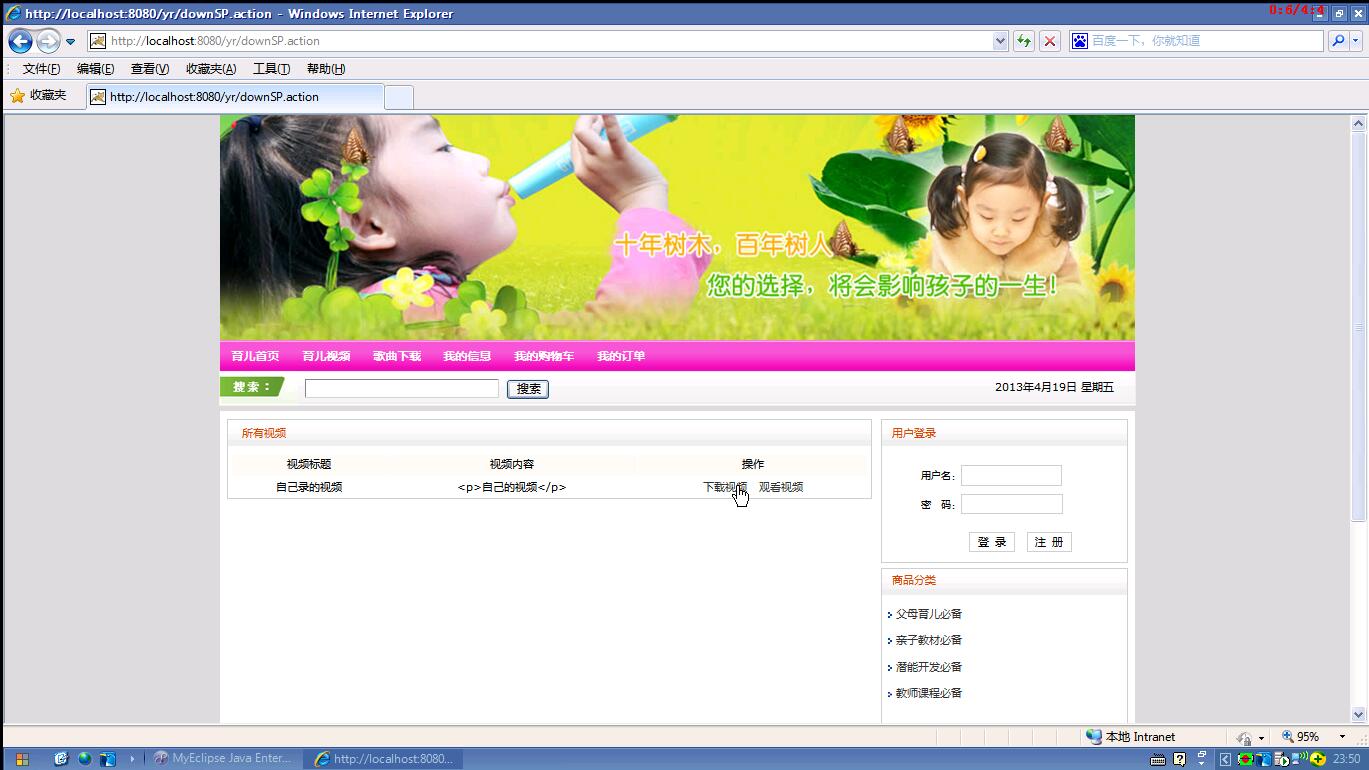Click the third quick launch icon on the taskbar
Viewport: 1369px width, 770px height.
[108, 759]
